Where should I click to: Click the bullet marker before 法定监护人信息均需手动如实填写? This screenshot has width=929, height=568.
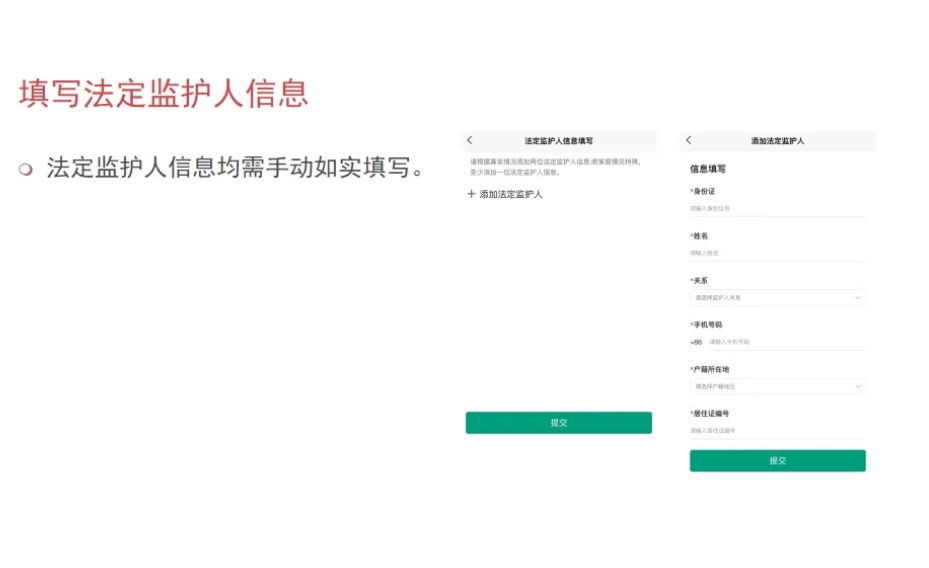27,168
